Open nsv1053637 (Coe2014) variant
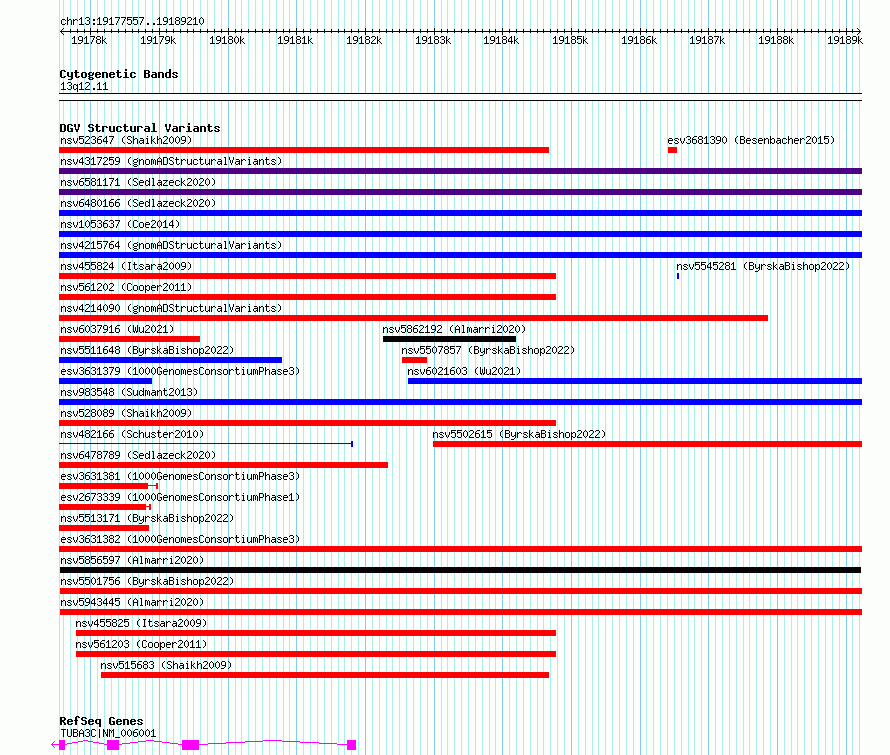The image size is (890, 755). pyautogui.click(x=120, y=224)
